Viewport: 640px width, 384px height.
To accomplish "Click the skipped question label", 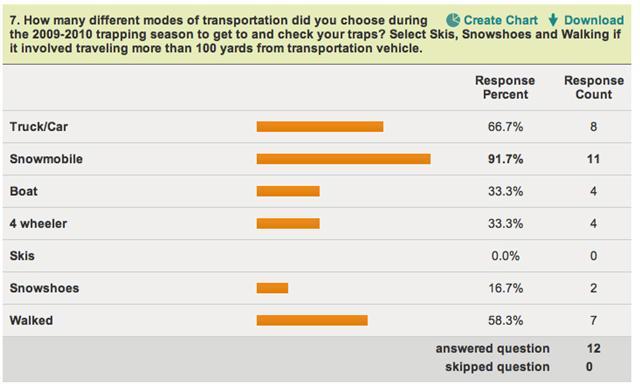I will coord(497,366).
